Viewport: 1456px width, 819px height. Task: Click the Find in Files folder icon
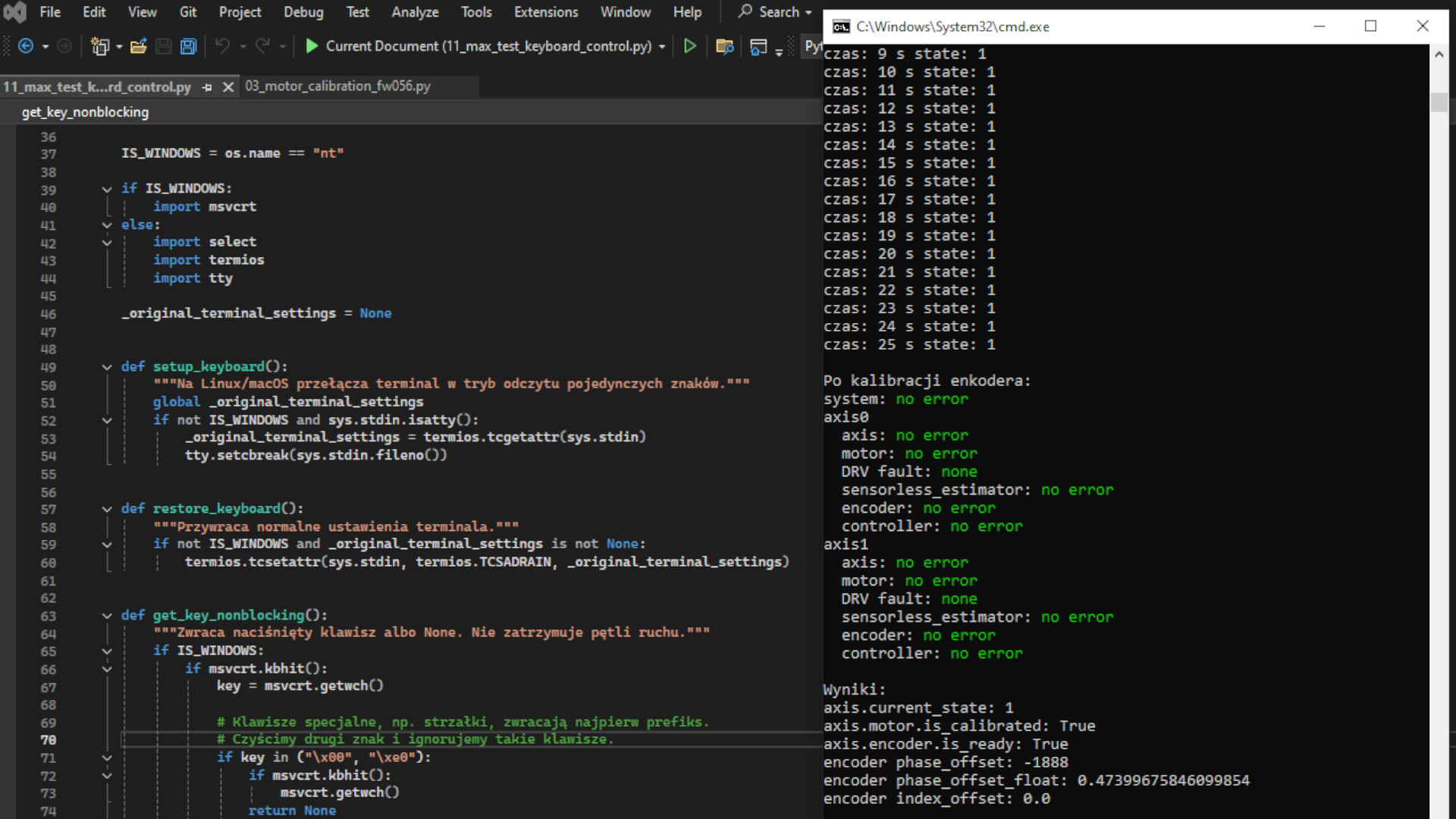point(725,47)
